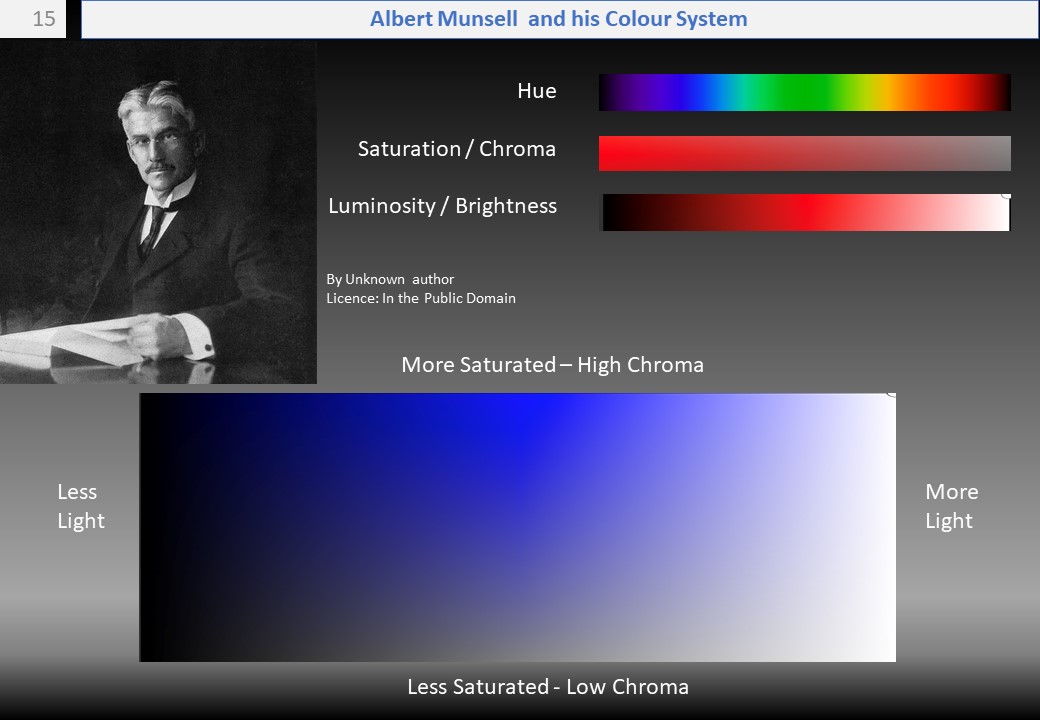Click the 'Less Light' label
This screenshot has height=720, width=1040.
(x=80, y=506)
